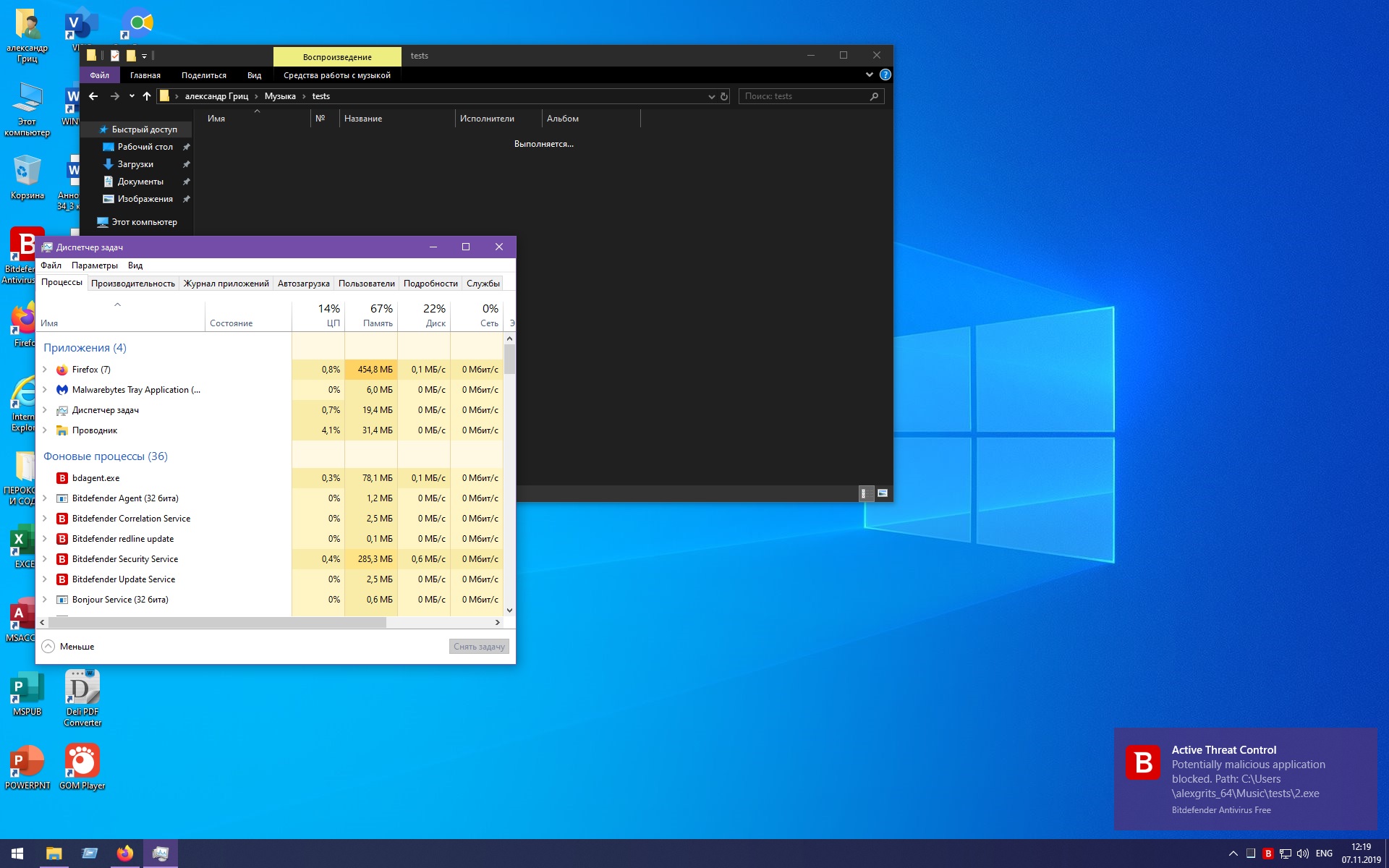Click the Firefox icon in taskbar

pyautogui.click(x=125, y=854)
